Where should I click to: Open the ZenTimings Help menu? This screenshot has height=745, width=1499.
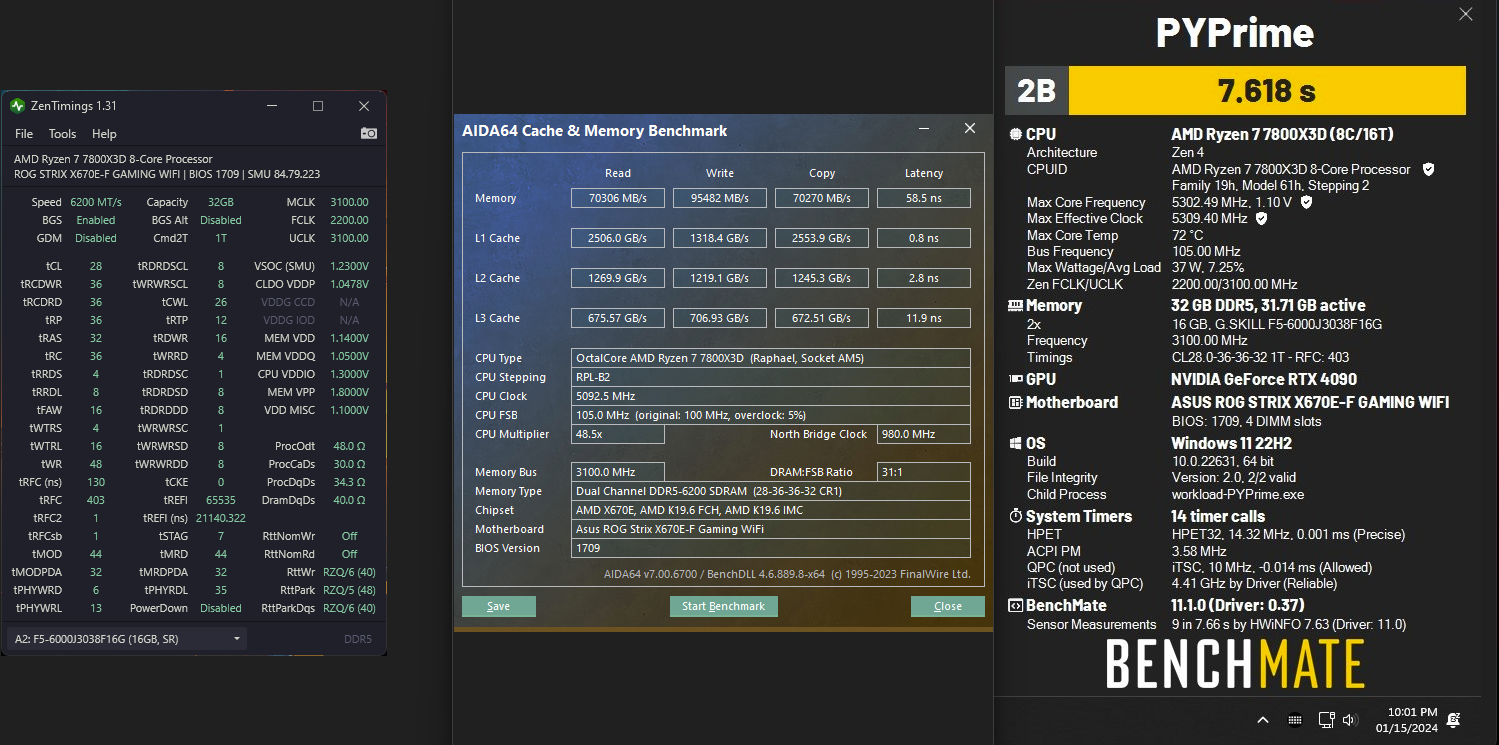pyautogui.click(x=104, y=133)
